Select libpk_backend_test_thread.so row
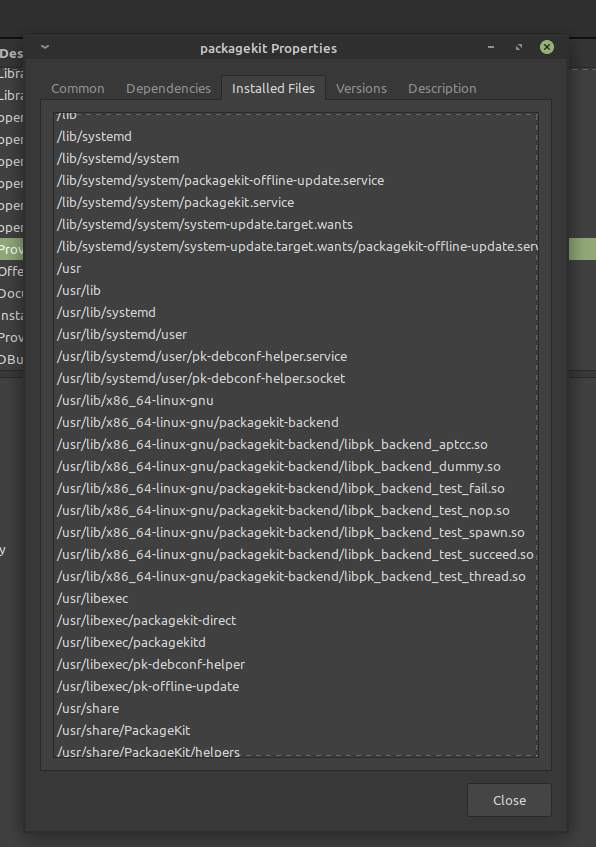Viewport: 596px width, 847px height. [296, 577]
